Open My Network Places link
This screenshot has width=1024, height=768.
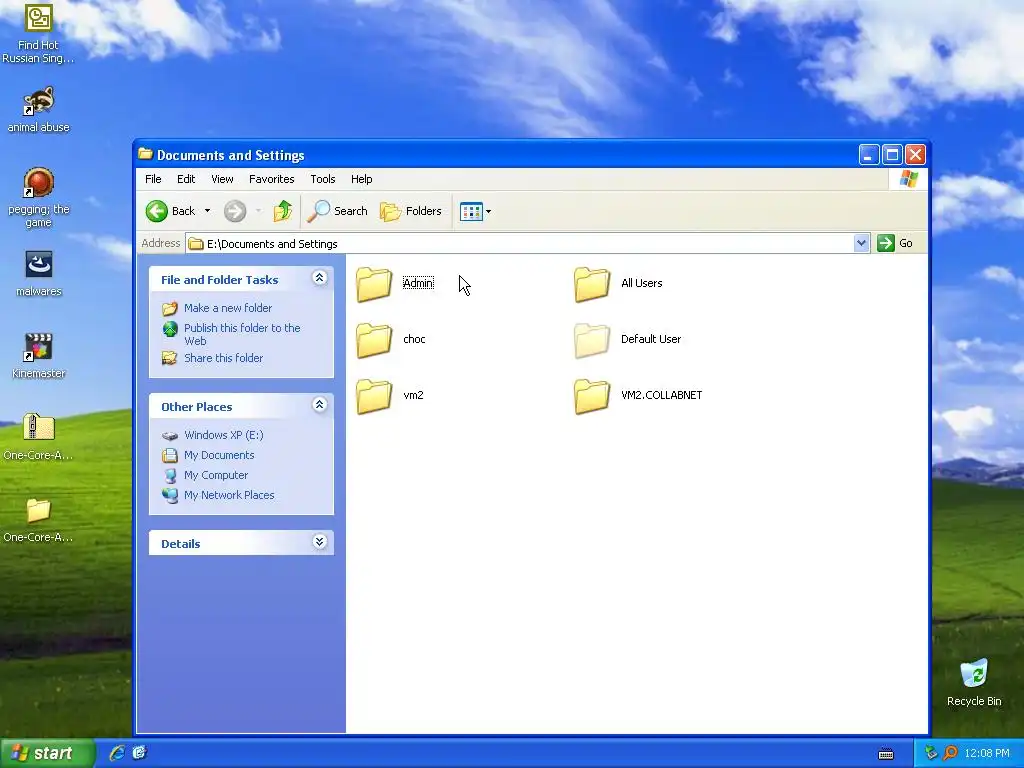(229, 495)
